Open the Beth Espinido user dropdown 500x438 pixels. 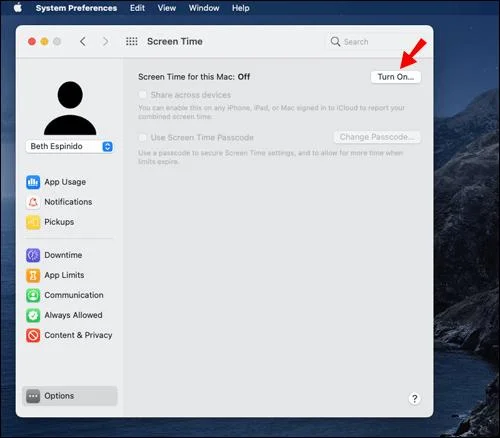(x=70, y=146)
